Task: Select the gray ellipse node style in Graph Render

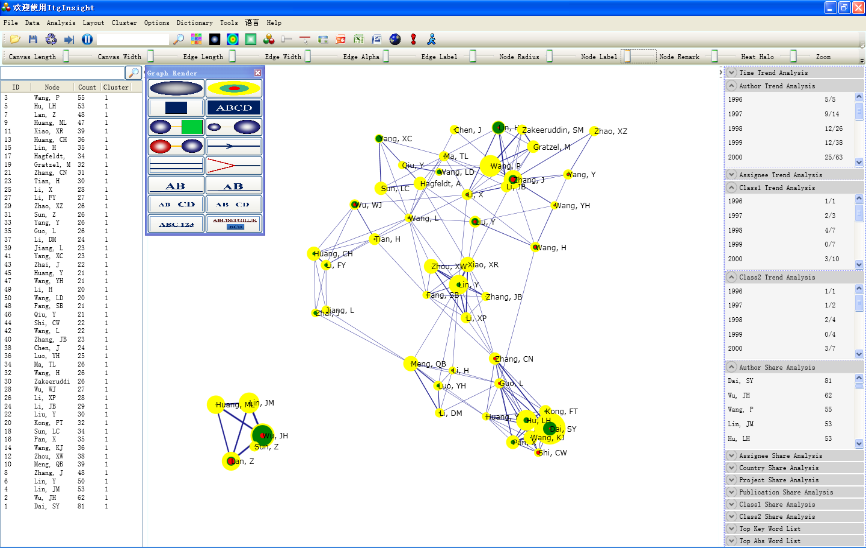Action: tap(176, 88)
